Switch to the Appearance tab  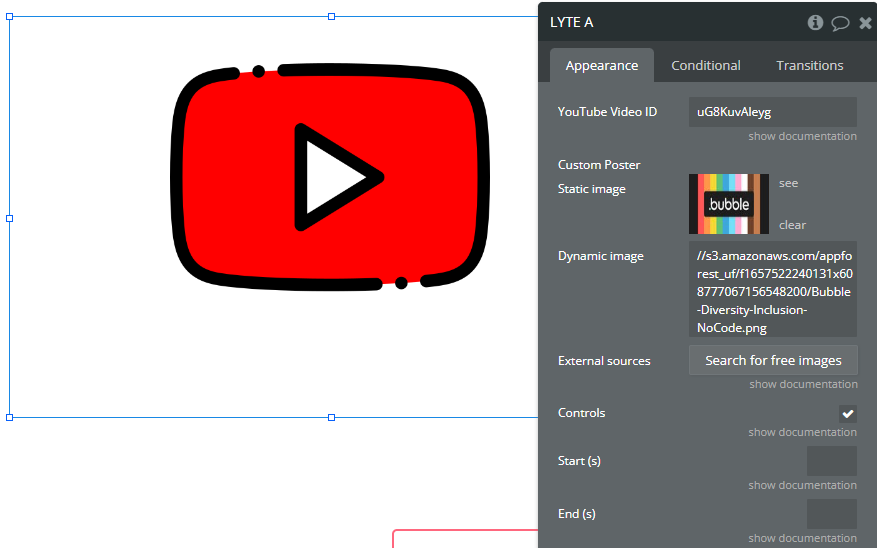point(601,65)
